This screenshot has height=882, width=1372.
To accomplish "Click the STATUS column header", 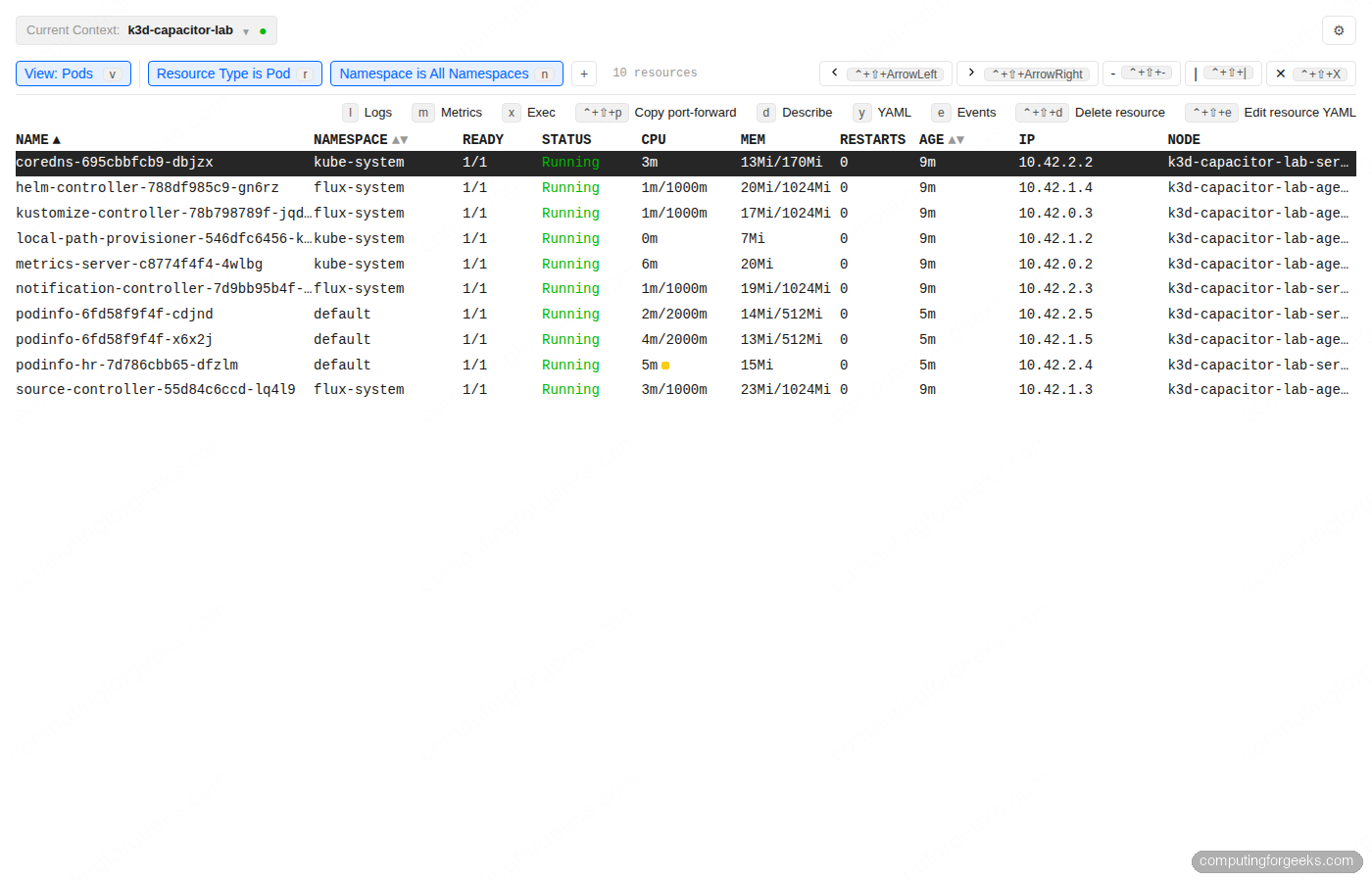I will [x=566, y=140].
